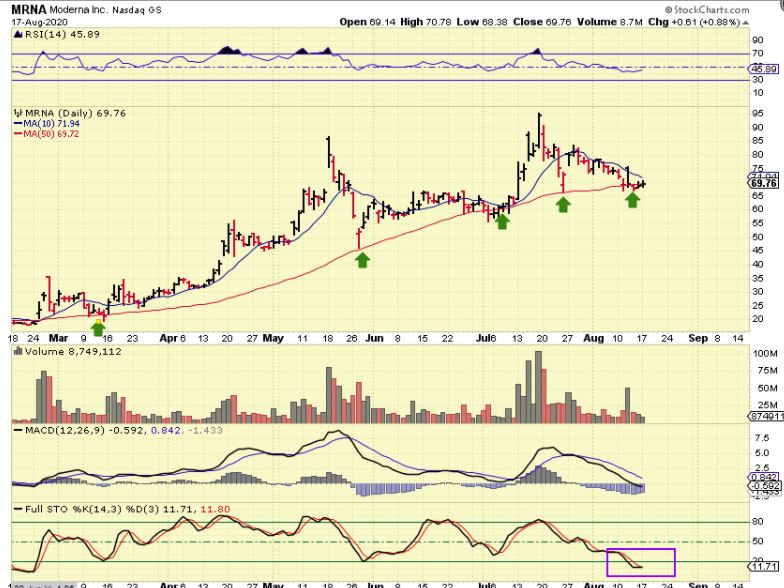
Task: Click the 30 level on the RSI axis
Action: [758, 80]
